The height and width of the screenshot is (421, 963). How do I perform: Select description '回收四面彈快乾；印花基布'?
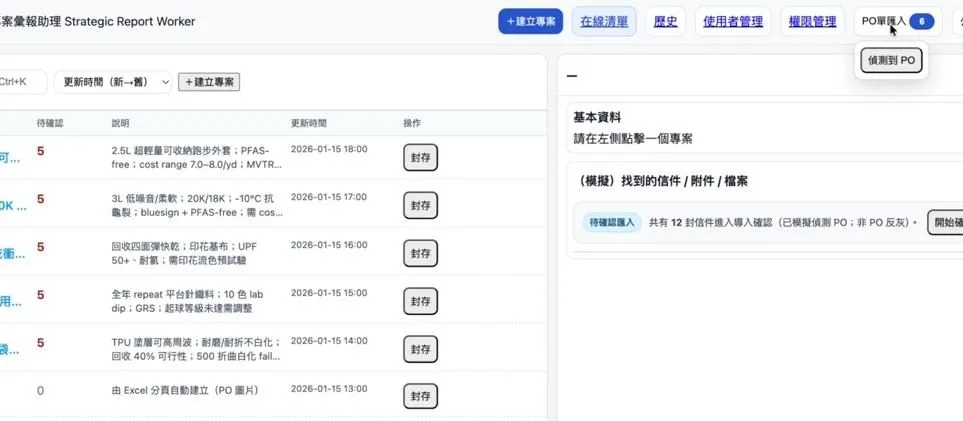pos(184,253)
